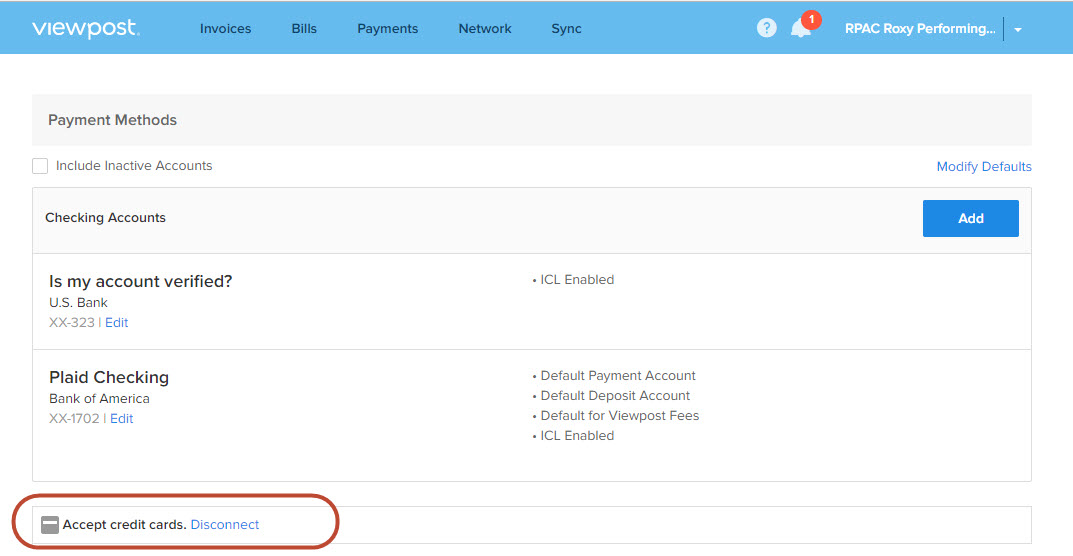Select the Plaid Checking account name
1073x556 pixels.
click(109, 377)
